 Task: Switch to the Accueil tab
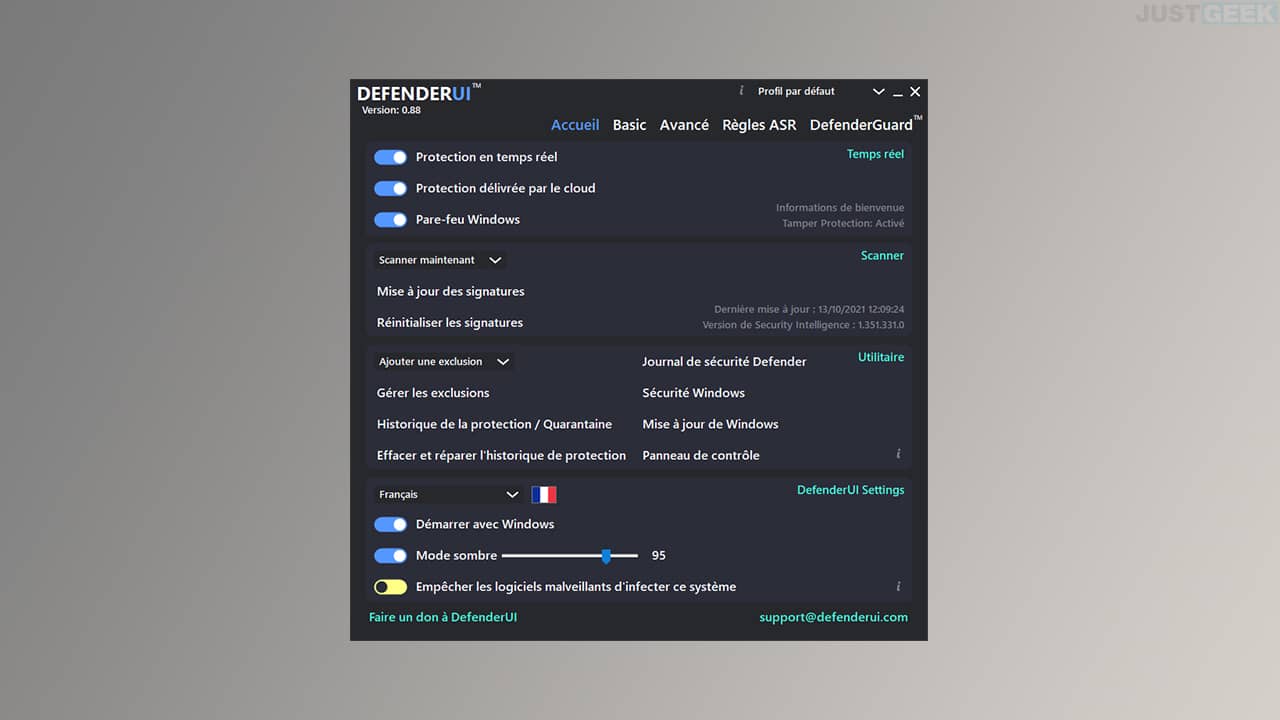[x=575, y=125]
